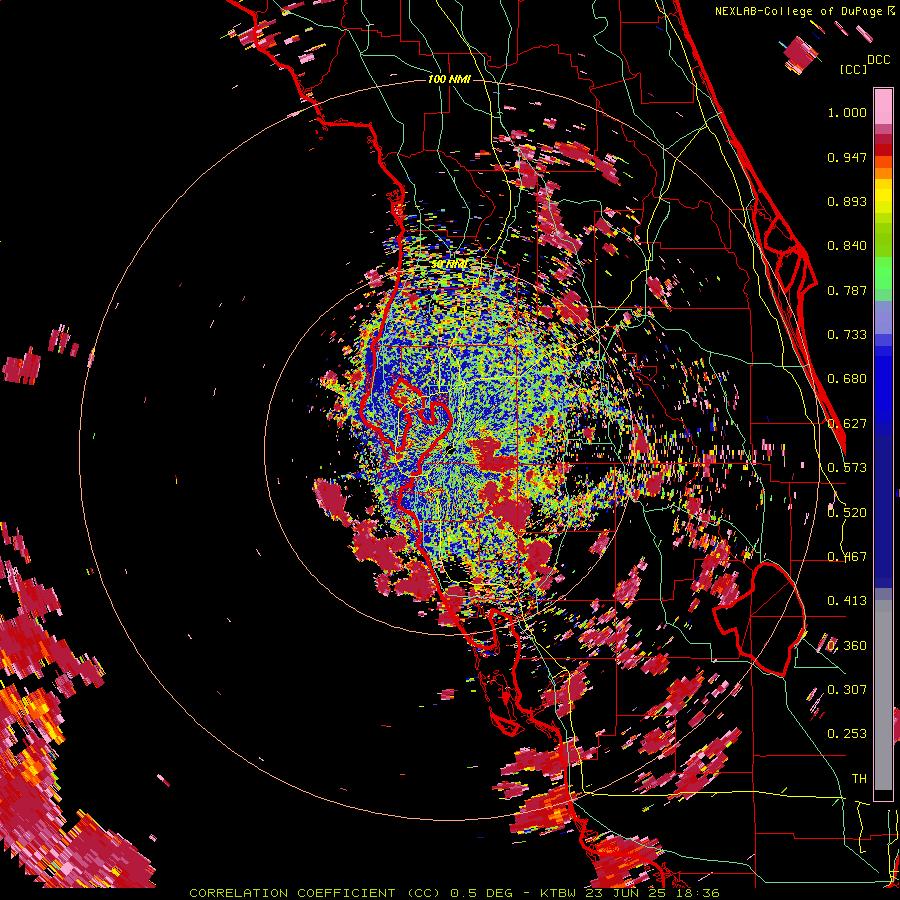The image size is (900, 900).
Task: Click the KTBW station identifier in the caption
Action: click(559, 893)
